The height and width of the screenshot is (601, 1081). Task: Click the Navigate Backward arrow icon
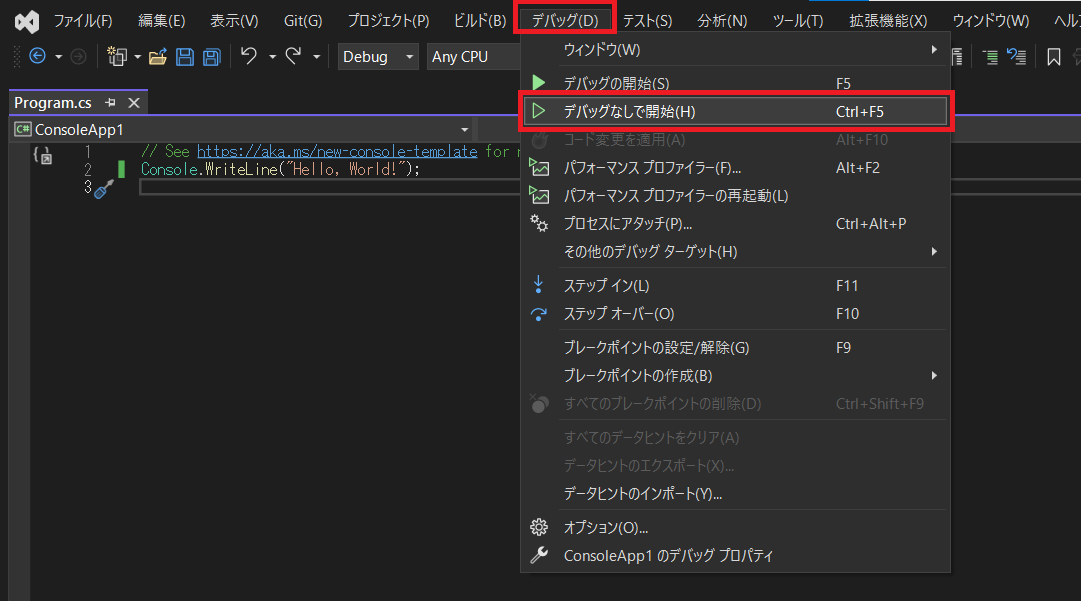coord(38,57)
